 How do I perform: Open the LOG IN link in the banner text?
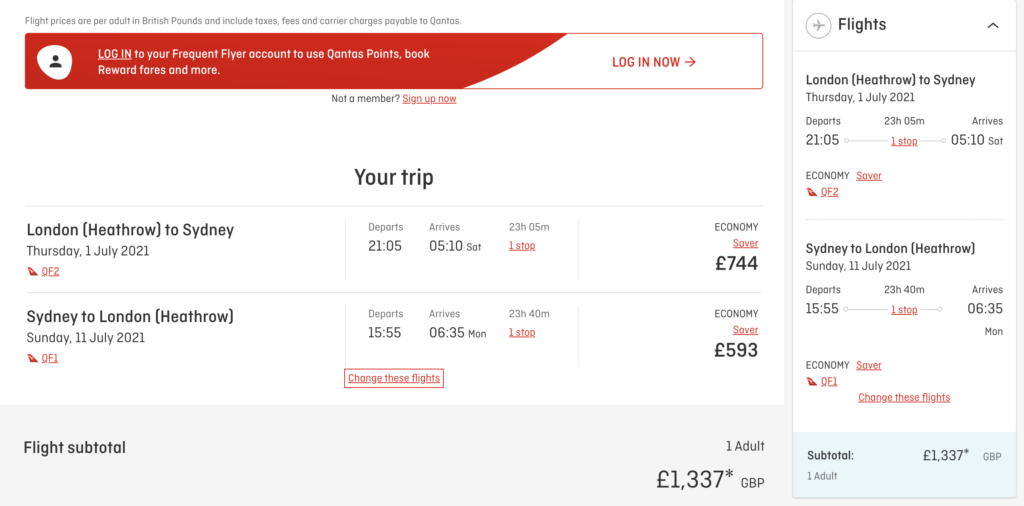click(114, 54)
